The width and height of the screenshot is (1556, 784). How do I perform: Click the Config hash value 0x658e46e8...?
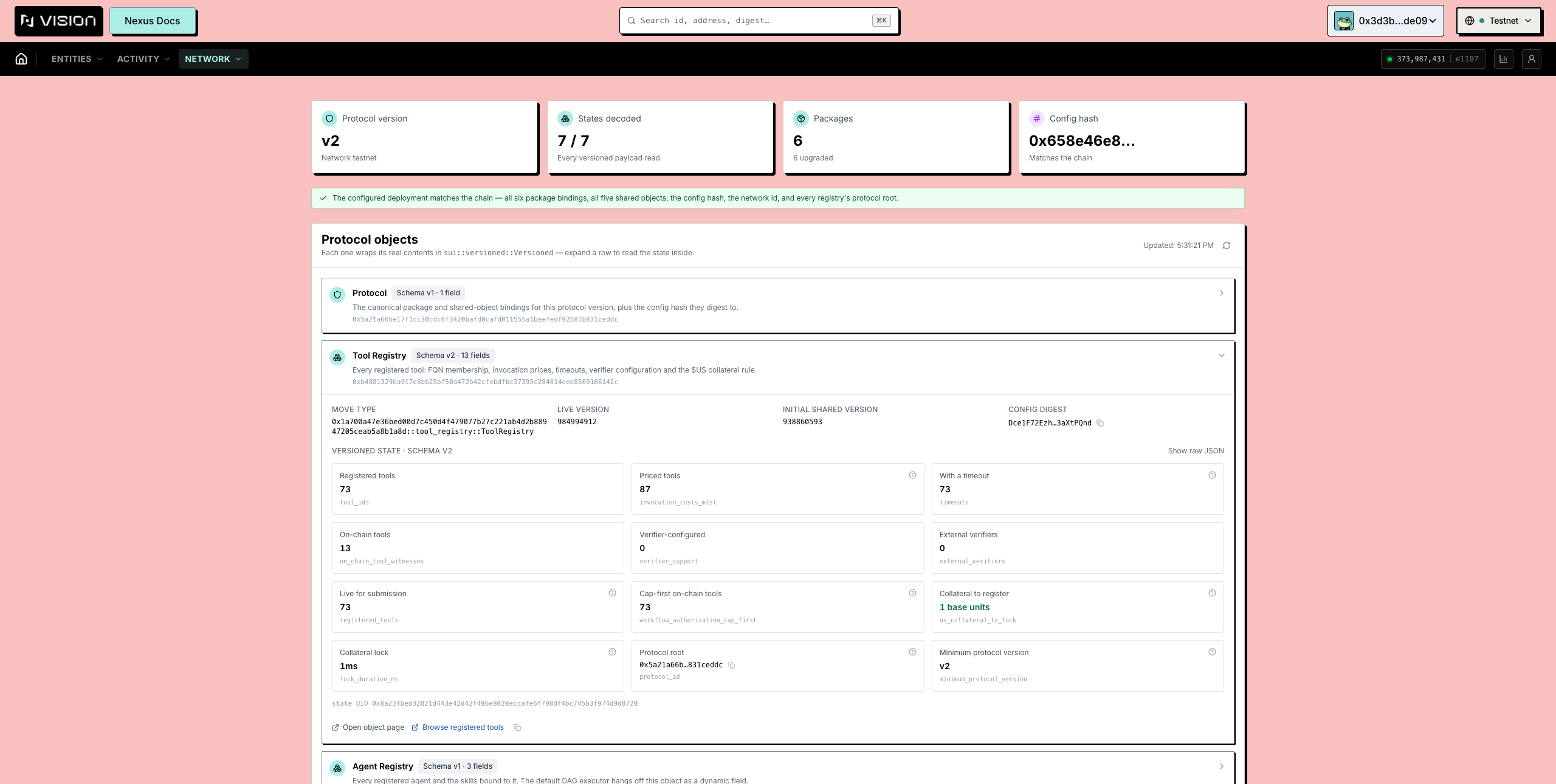(x=1082, y=140)
